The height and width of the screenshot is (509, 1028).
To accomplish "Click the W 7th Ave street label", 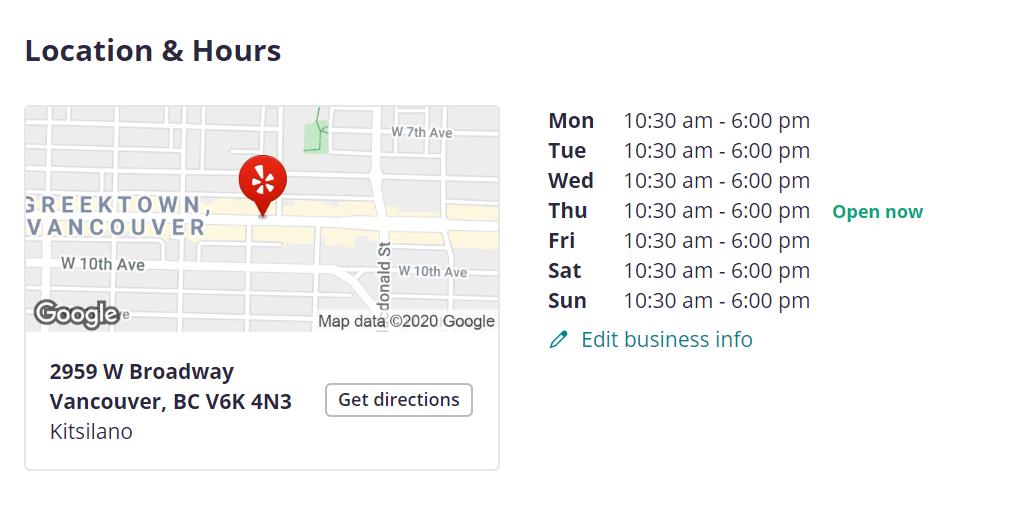I will (x=422, y=132).
